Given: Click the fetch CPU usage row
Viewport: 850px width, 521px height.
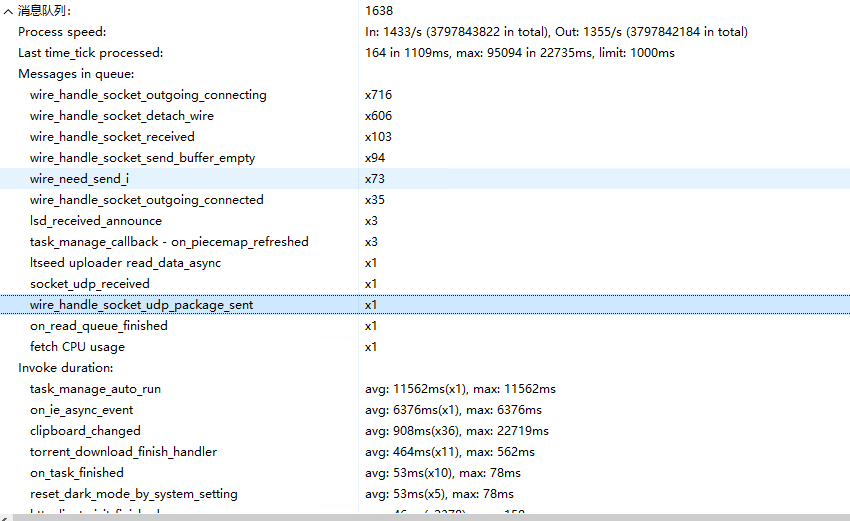Looking at the screenshot, I should point(77,347).
